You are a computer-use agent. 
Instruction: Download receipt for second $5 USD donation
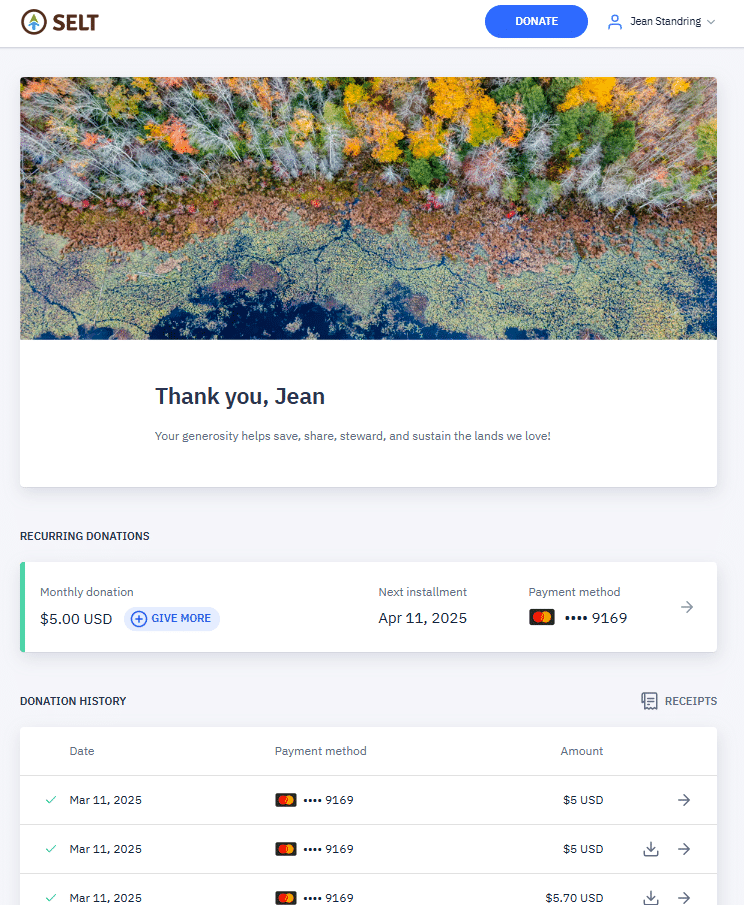(x=650, y=849)
